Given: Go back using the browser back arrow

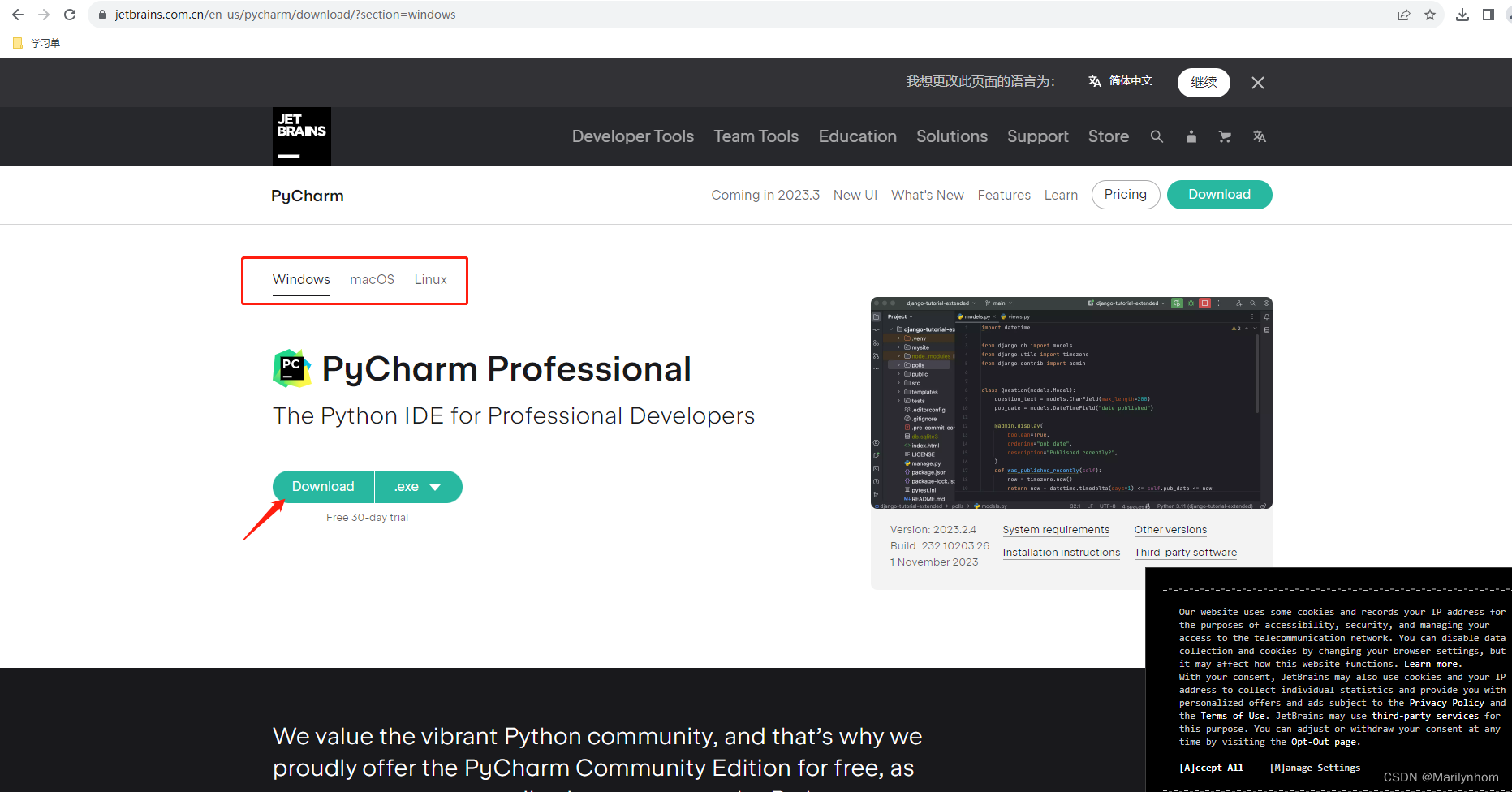Looking at the screenshot, I should coord(18,15).
